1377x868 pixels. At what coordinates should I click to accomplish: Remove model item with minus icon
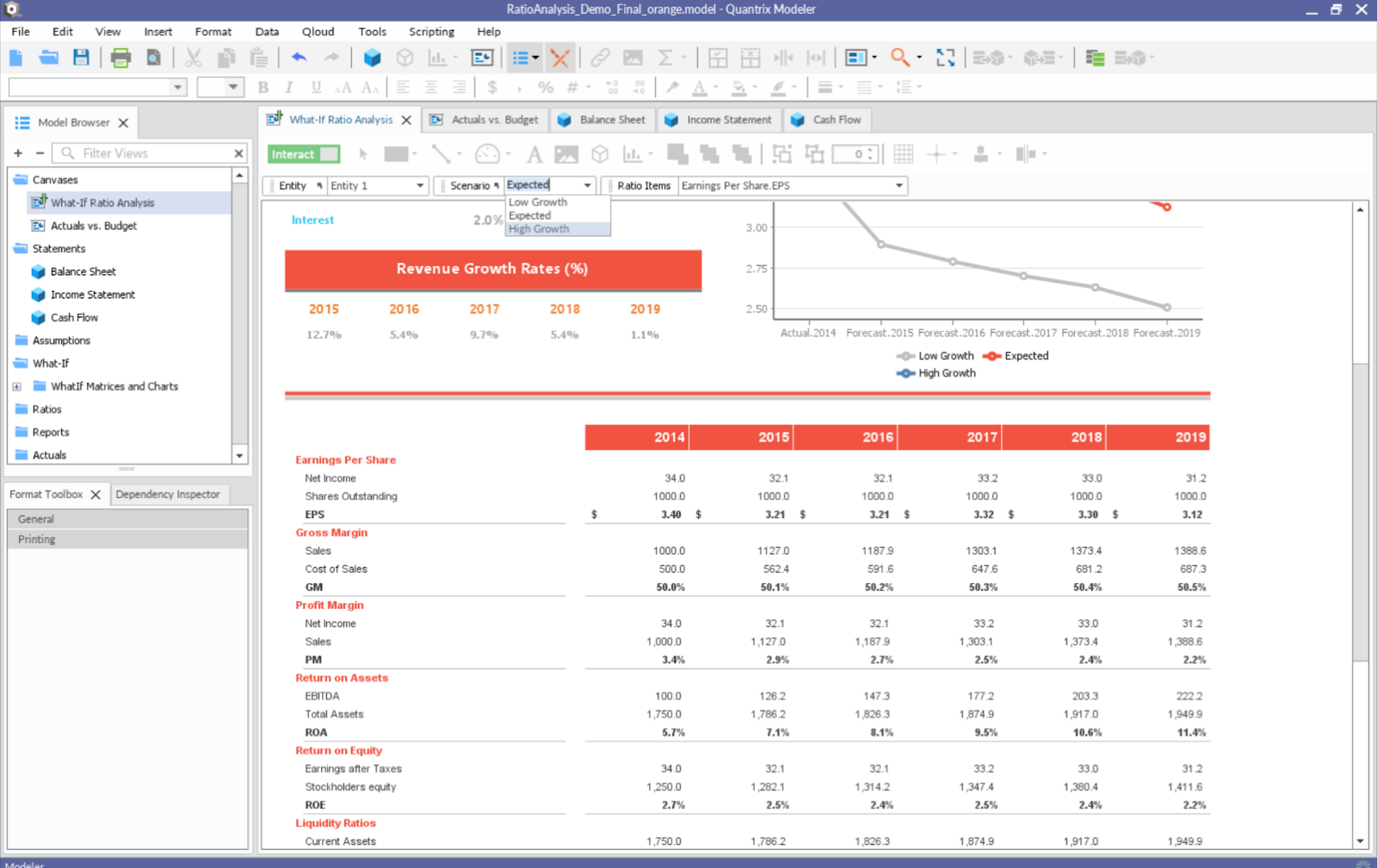pyautogui.click(x=40, y=153)
